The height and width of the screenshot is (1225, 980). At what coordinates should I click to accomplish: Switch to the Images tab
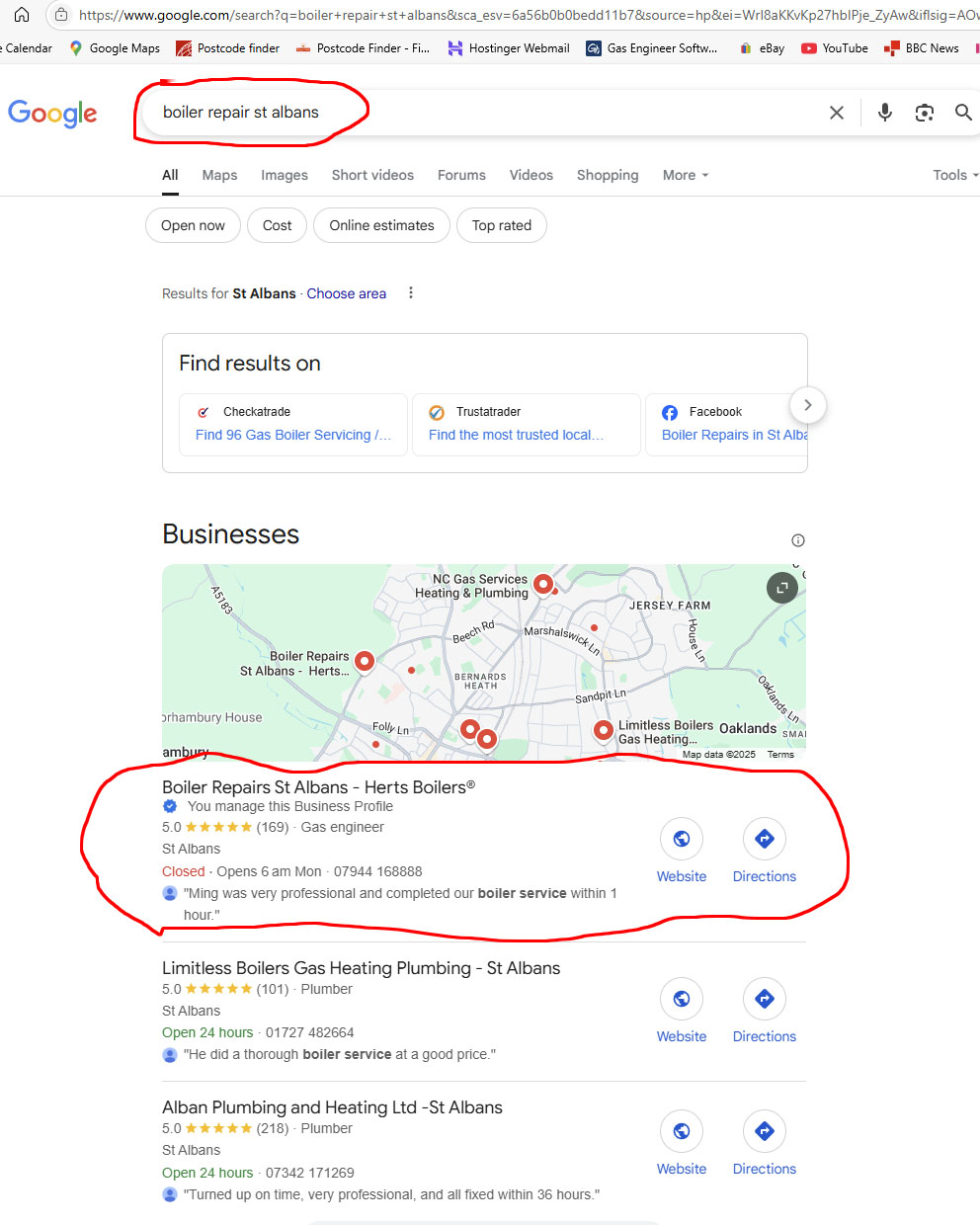[285, 175]
